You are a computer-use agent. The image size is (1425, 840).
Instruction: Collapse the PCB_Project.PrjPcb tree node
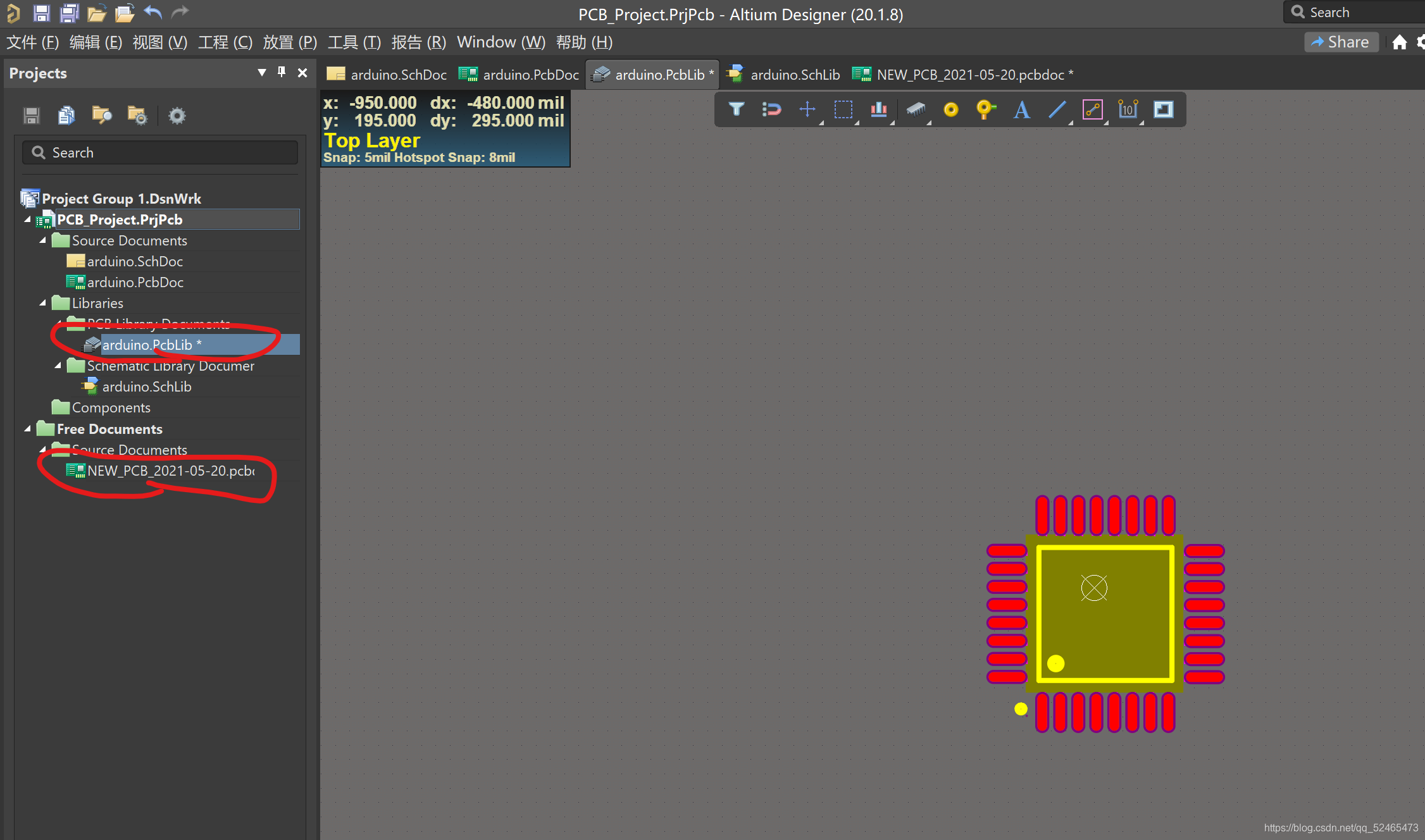(x=27, y=219)
